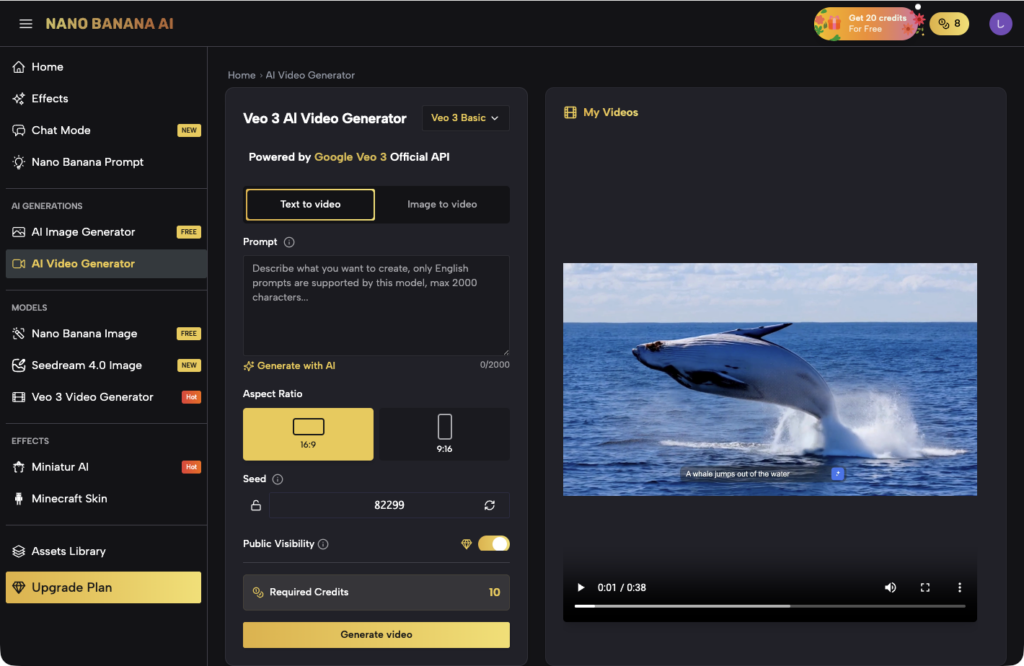The image size is (1024, 666).
Task: Open video more options menu
Action: coord(959,588)
